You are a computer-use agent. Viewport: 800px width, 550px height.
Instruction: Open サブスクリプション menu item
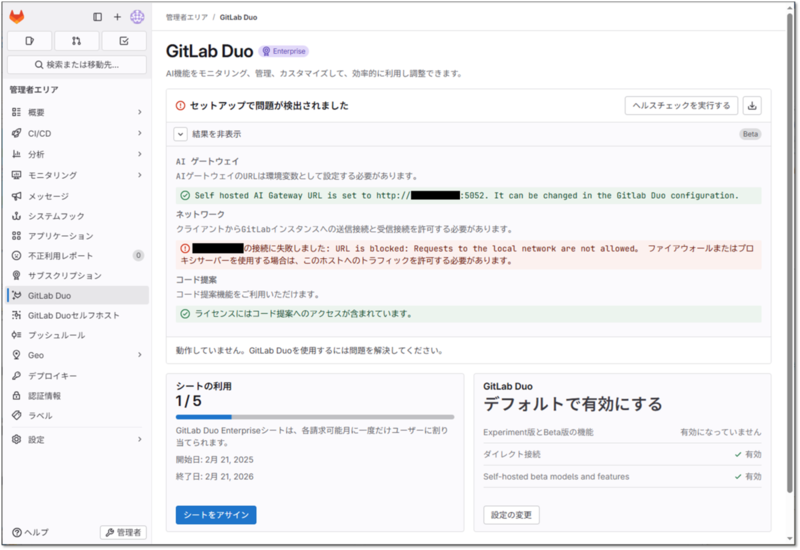(x=78, y=276)
